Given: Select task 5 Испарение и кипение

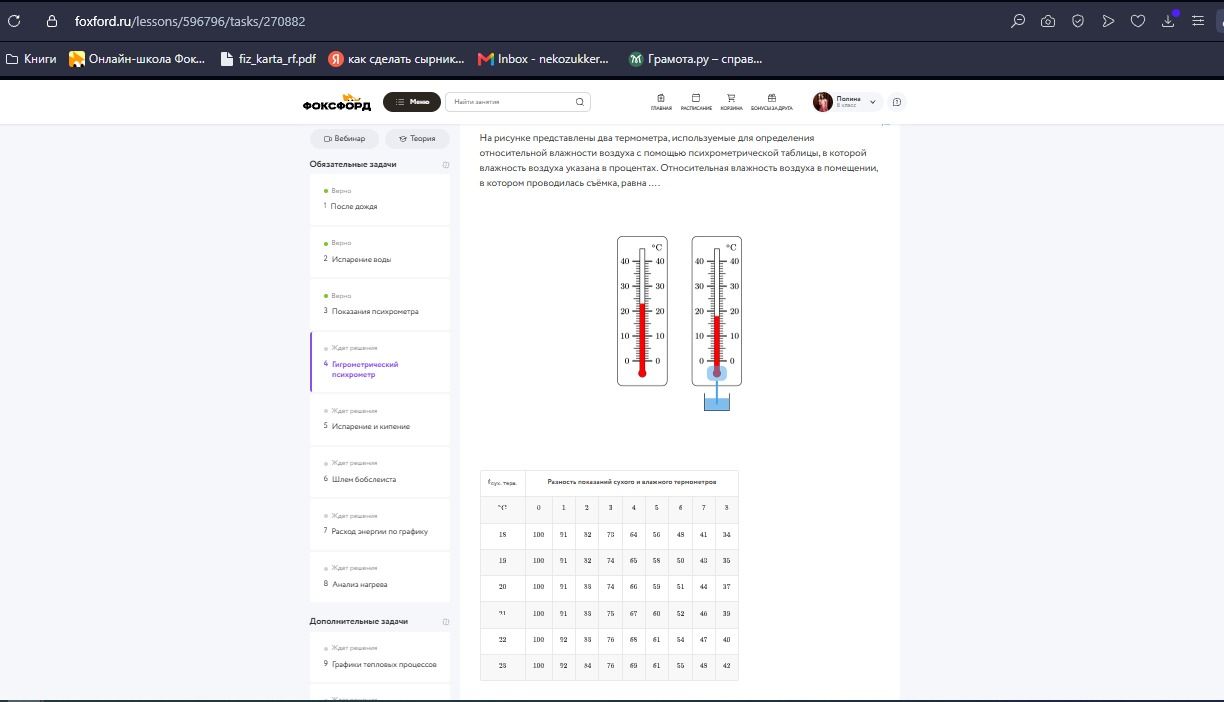Looking at the screenshot, I should point(380,419).
